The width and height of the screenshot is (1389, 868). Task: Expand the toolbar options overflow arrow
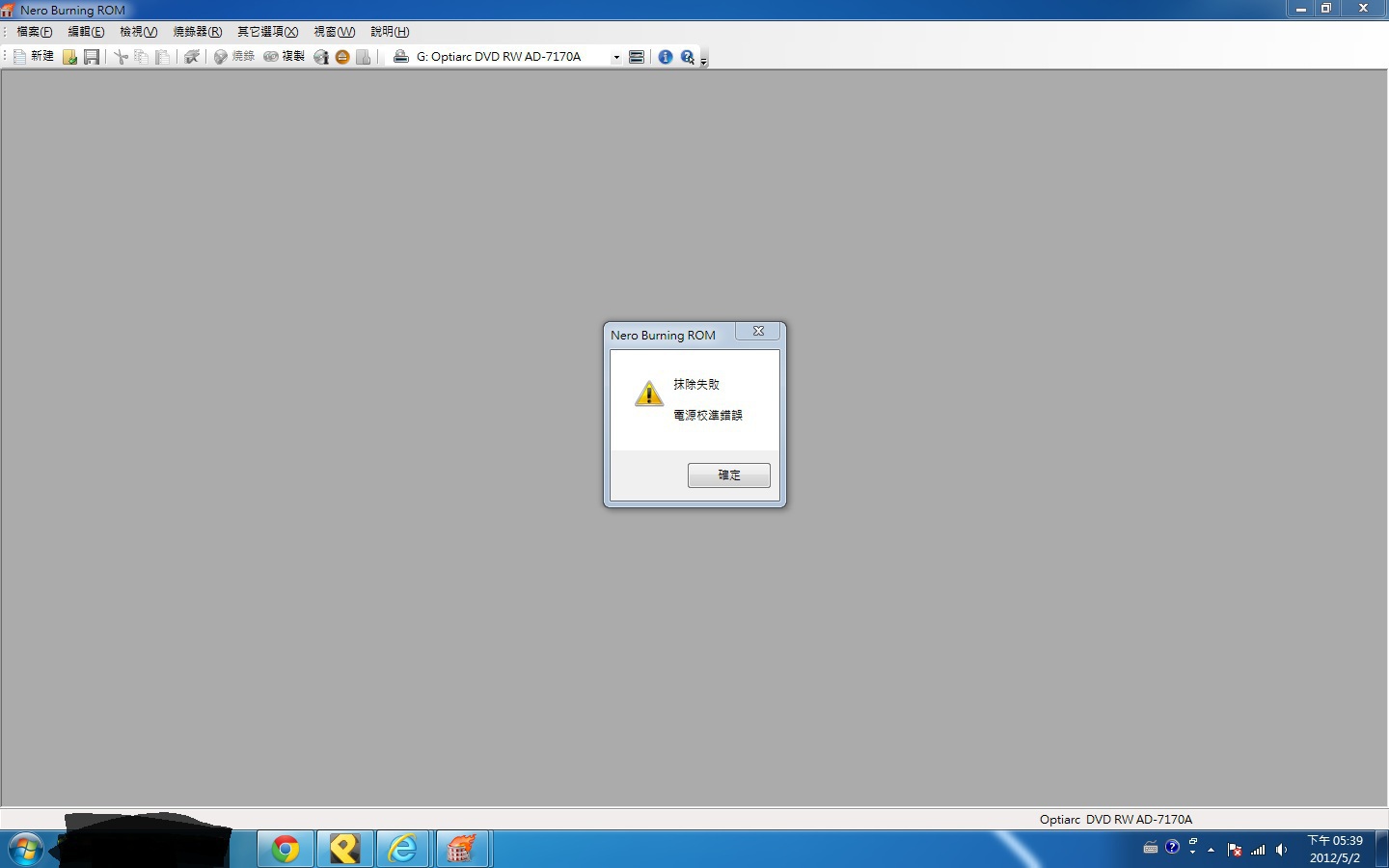pyautogui.click(x=704, y=60)
